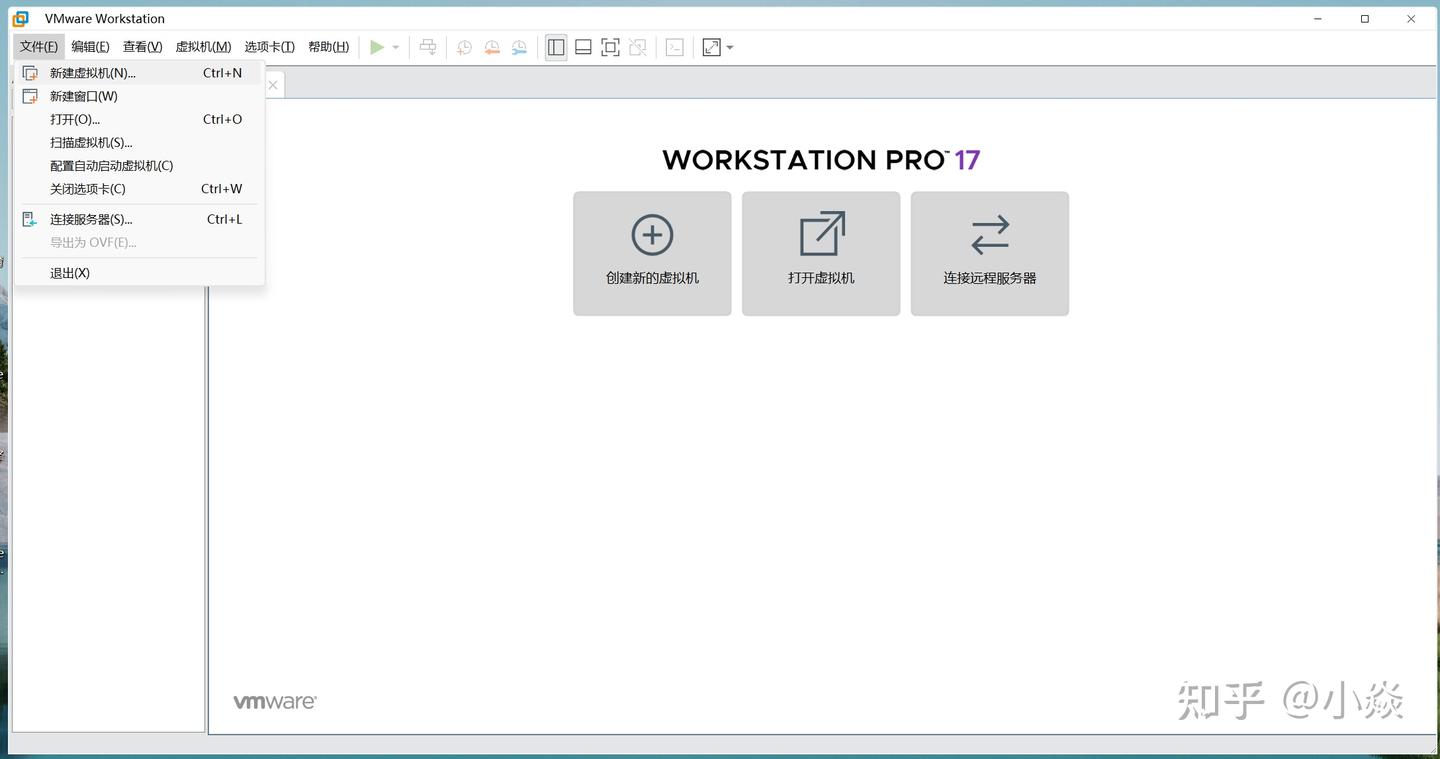
Task: Open the power options dropdown arrow
Action: tap(394, 46)
